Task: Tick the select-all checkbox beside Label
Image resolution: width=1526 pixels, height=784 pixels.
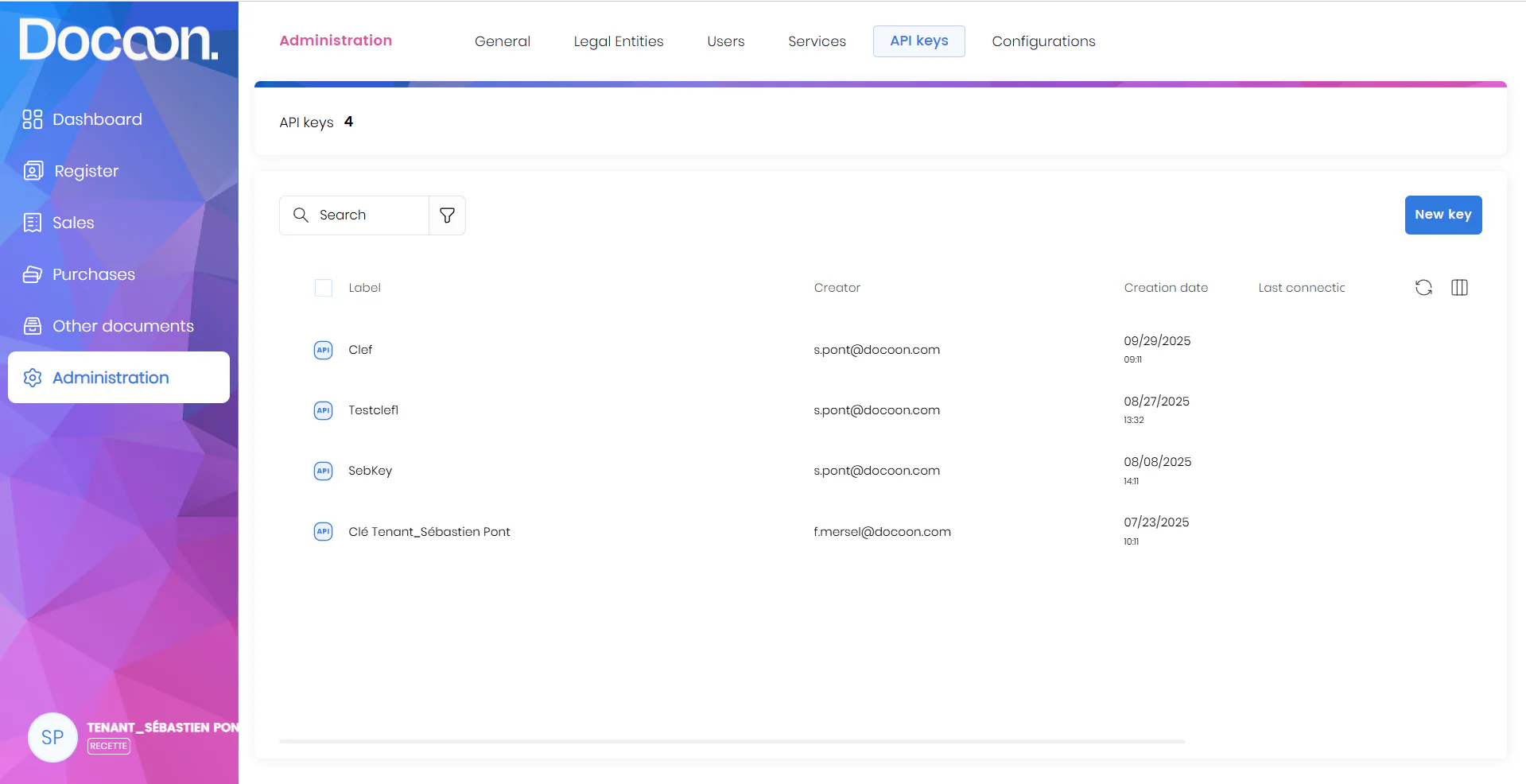Action: [324, 288]
